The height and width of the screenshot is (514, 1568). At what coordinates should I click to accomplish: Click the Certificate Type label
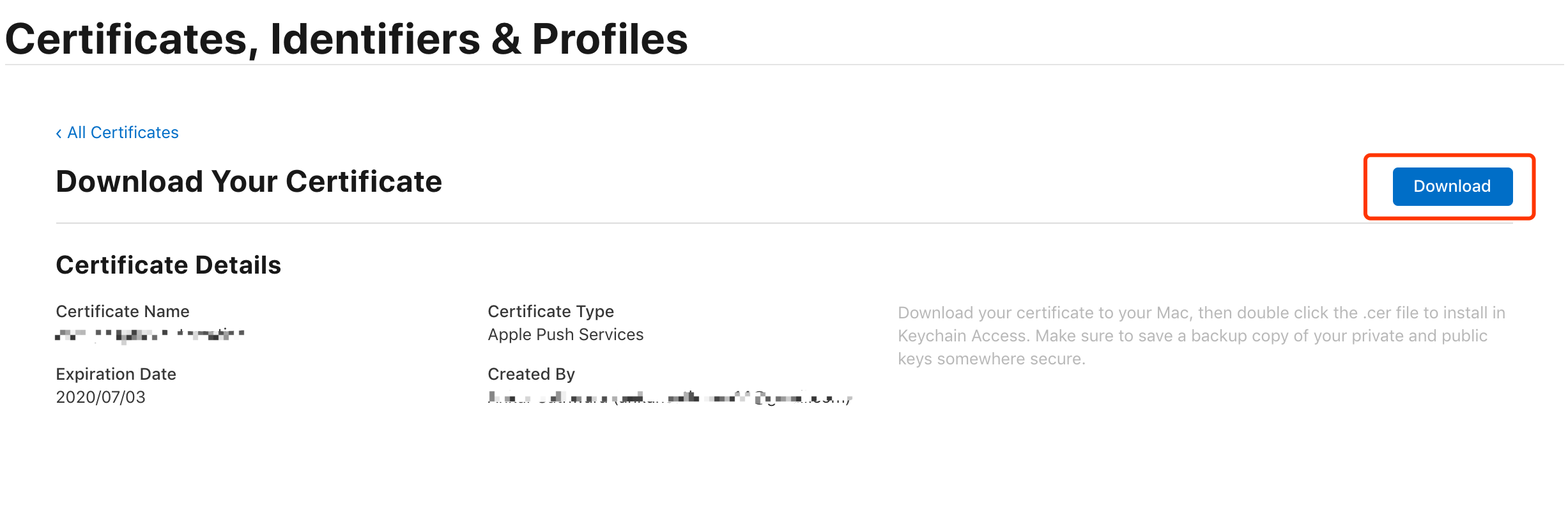tap(551, 311)
